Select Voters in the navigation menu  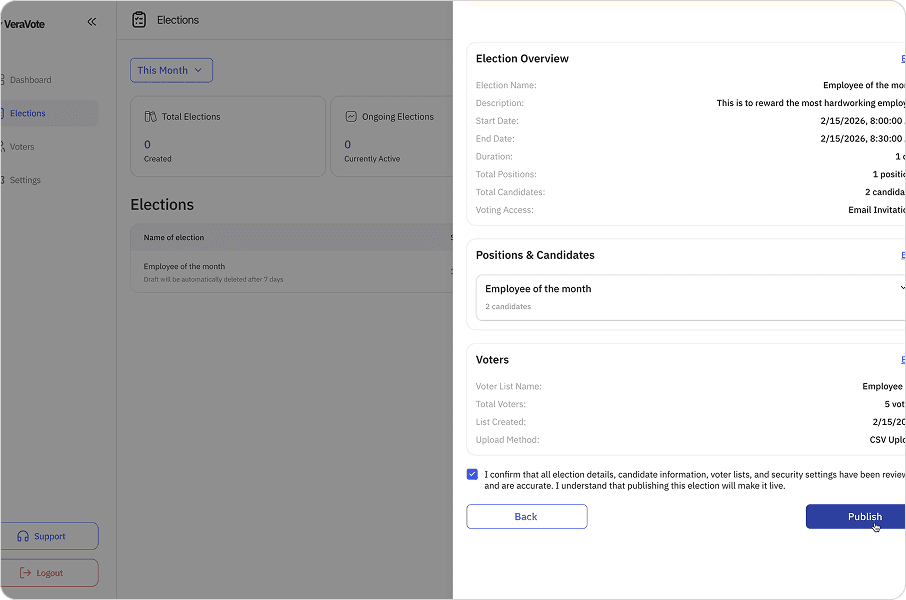click(21, 146)
